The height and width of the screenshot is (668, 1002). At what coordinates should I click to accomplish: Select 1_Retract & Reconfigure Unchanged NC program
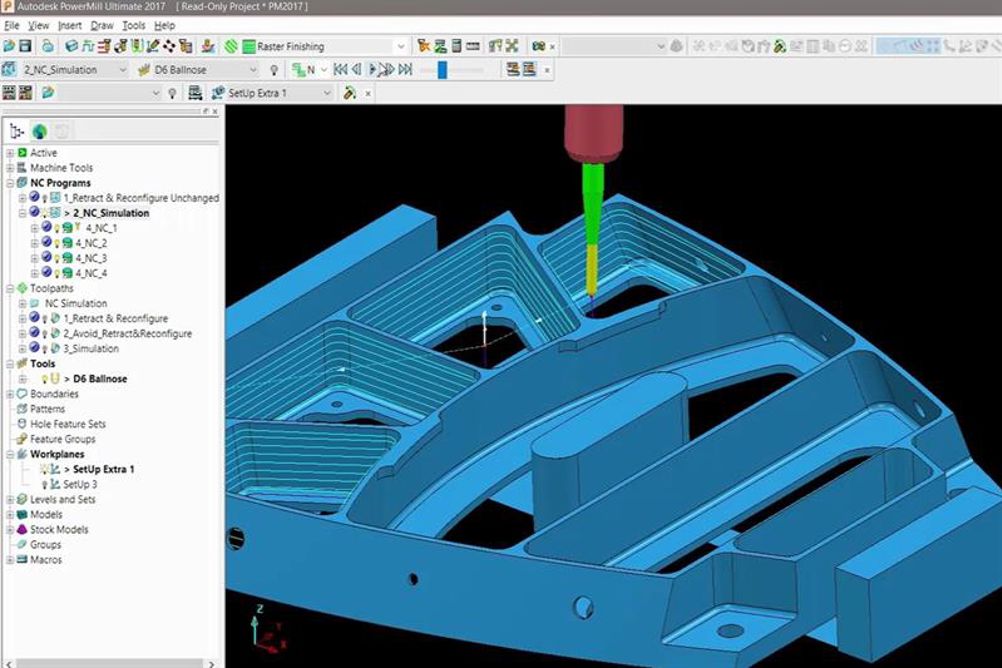click(x=141, y=198)
